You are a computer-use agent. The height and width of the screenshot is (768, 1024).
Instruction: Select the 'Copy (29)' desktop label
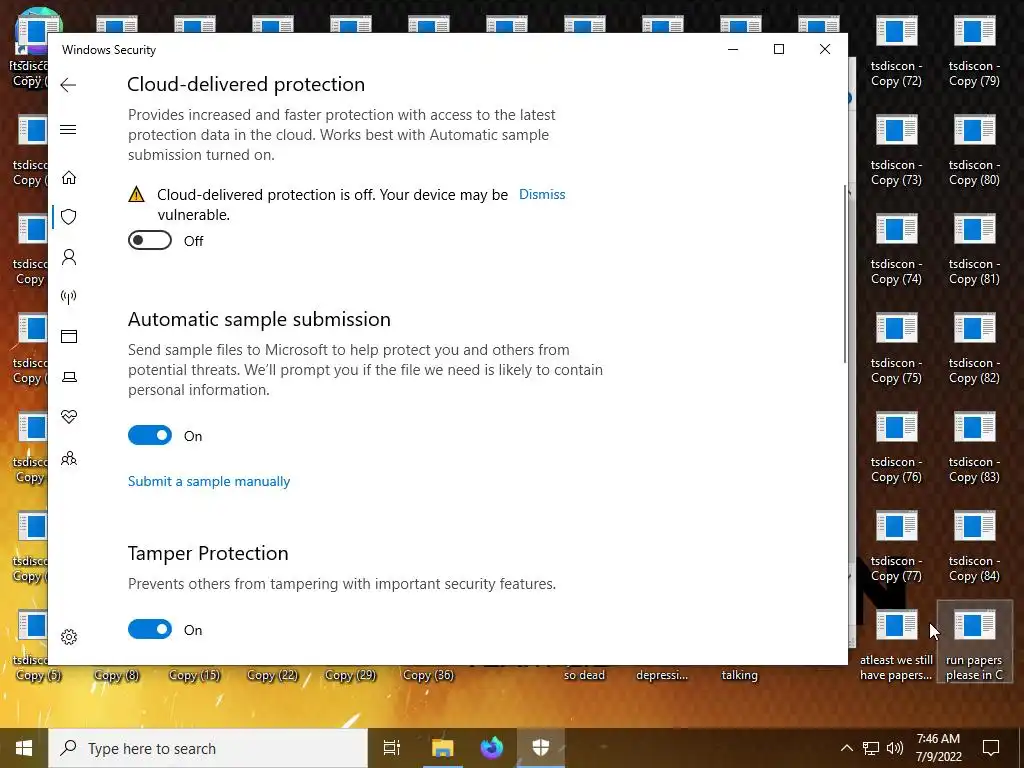(351, 675)
